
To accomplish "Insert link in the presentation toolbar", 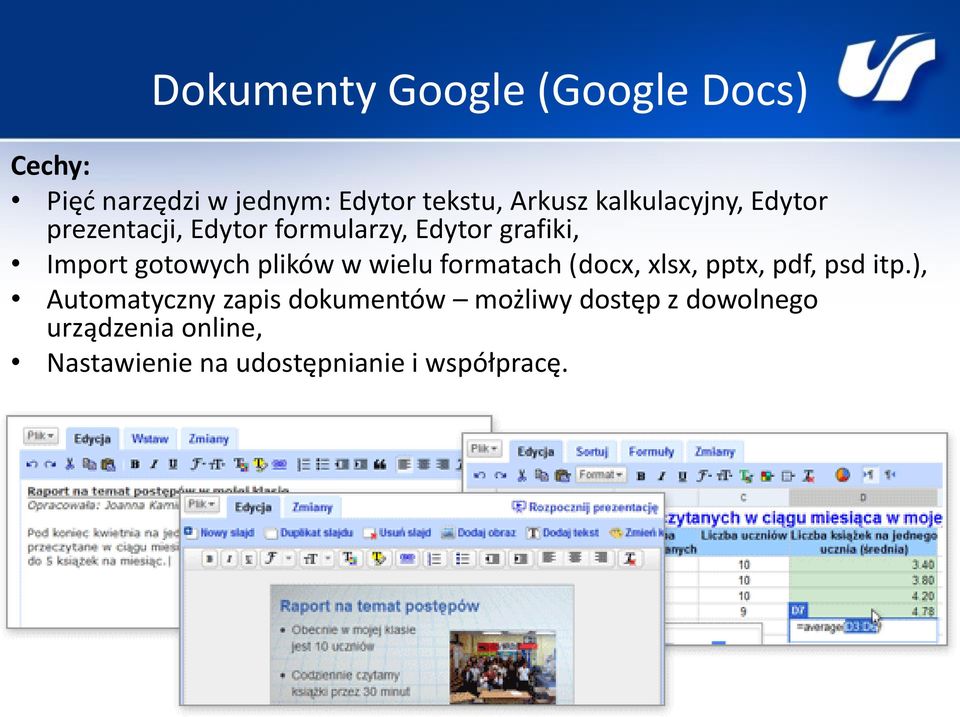I will point(407,558).
